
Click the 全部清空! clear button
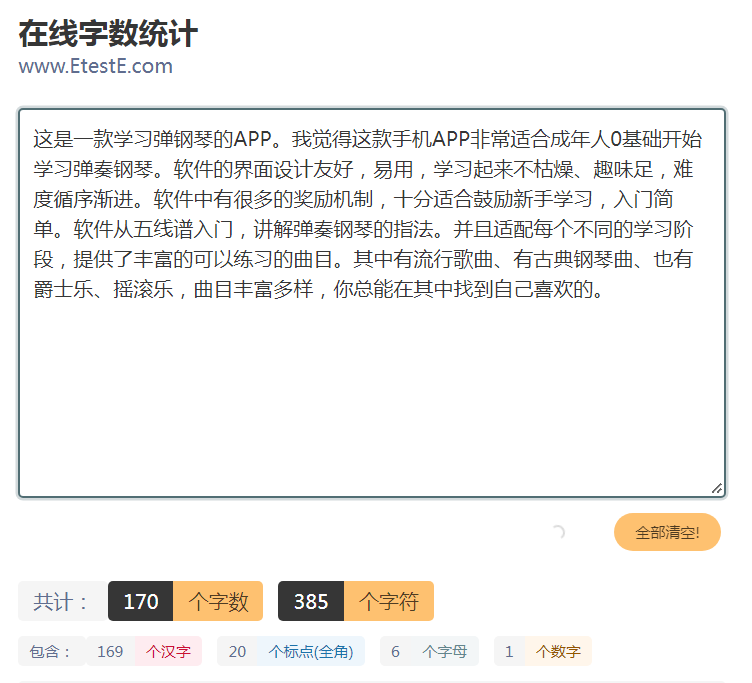[667, 532]
